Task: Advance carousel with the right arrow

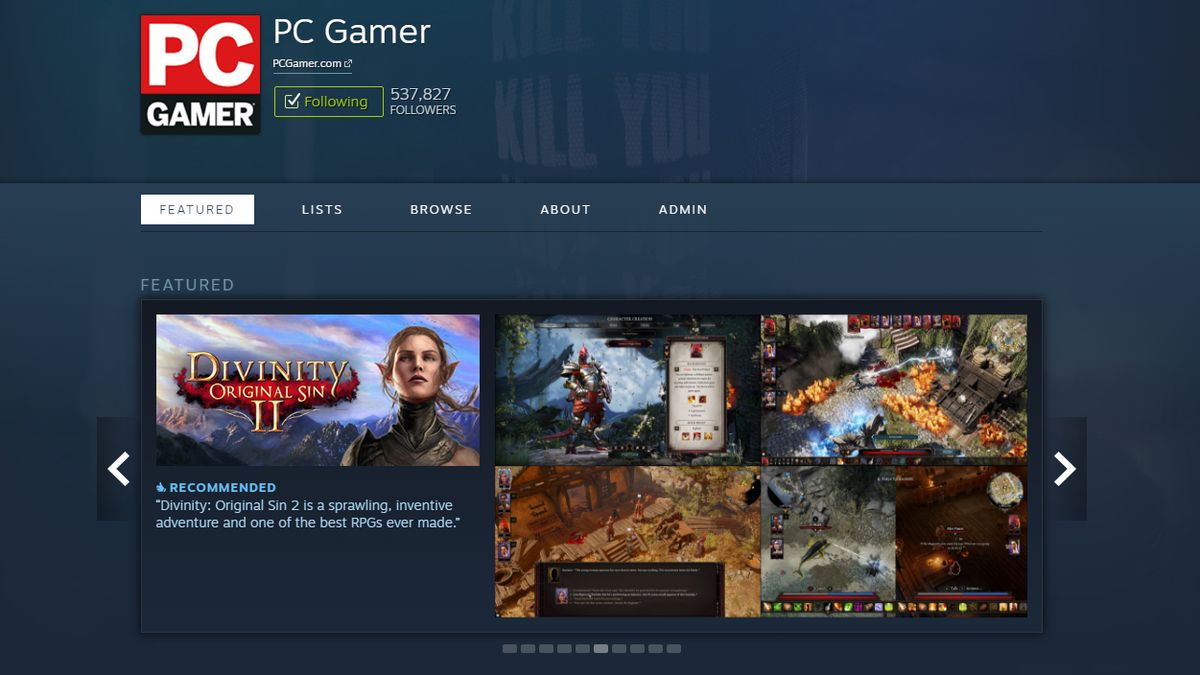Action: pos(1065,468)
